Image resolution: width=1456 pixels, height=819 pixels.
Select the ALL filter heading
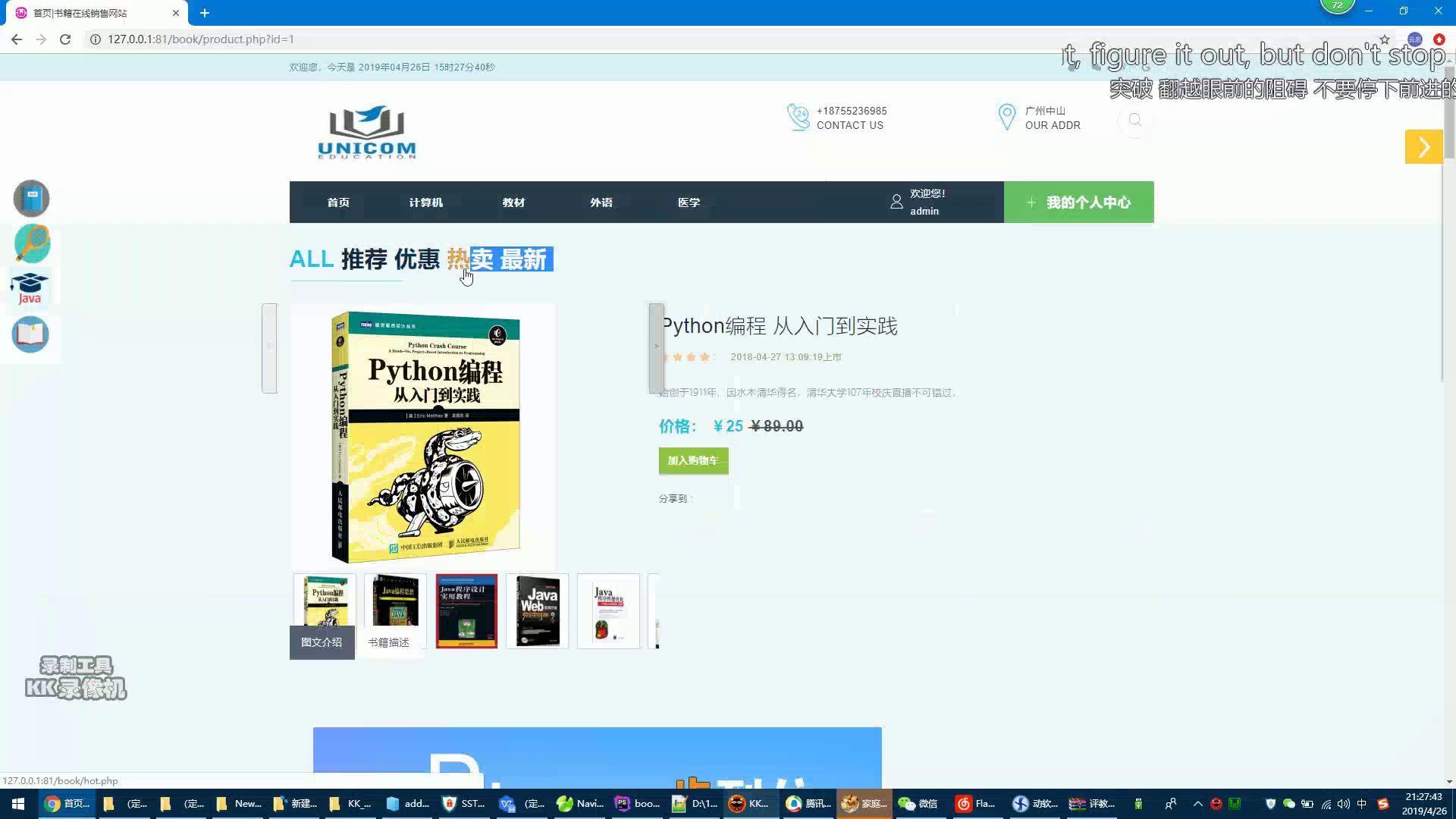coord(311,259)
